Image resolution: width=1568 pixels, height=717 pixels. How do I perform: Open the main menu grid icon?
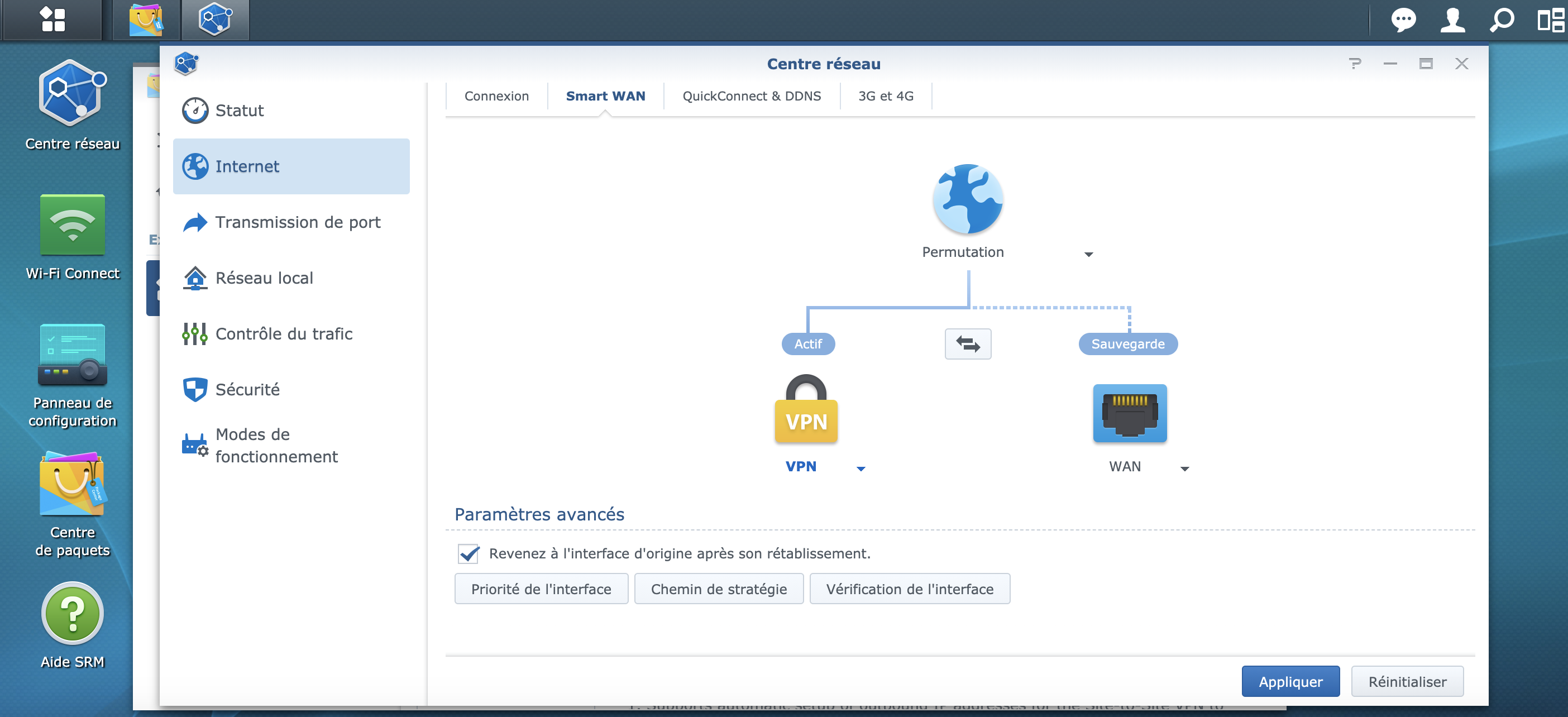coord(52,20)
